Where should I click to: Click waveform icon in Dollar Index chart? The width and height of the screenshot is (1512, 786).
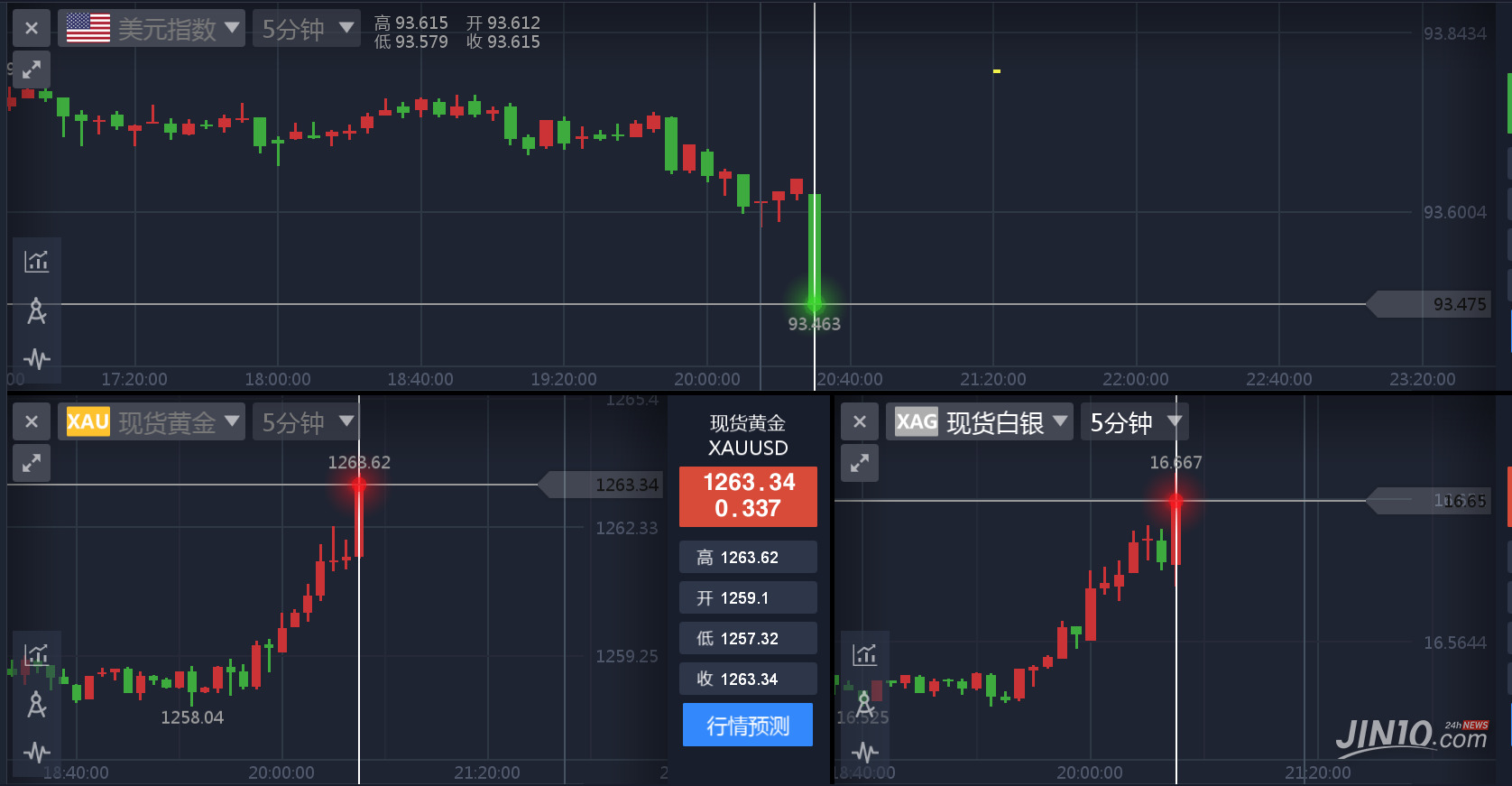point(36,359)
